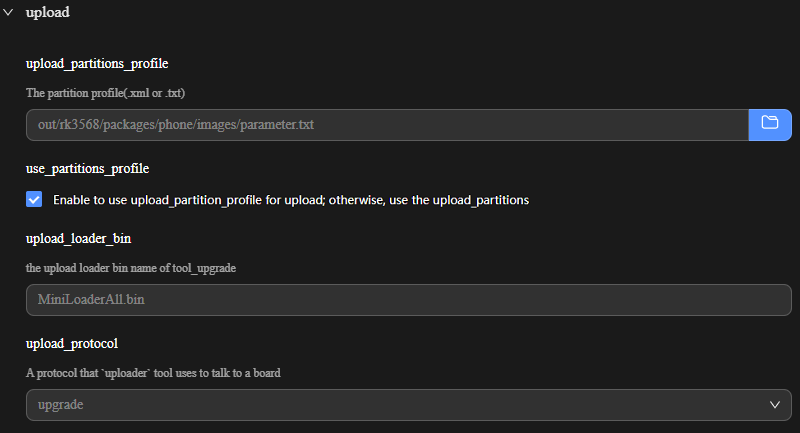Click the "upload" section heading

48,13
